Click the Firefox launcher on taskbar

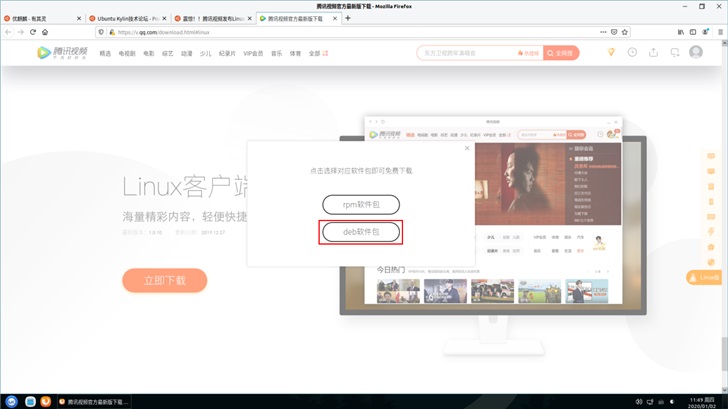point(46,402)
